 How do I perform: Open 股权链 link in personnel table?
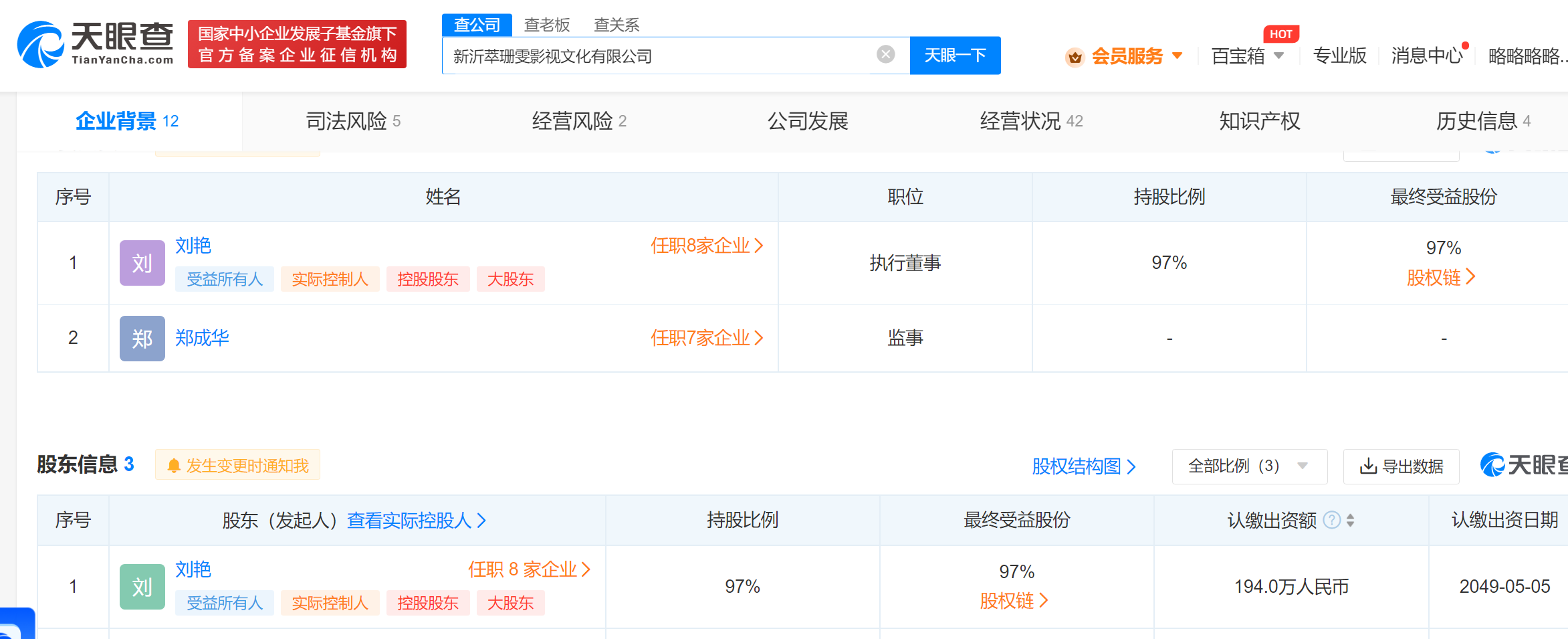[1441, 277]
